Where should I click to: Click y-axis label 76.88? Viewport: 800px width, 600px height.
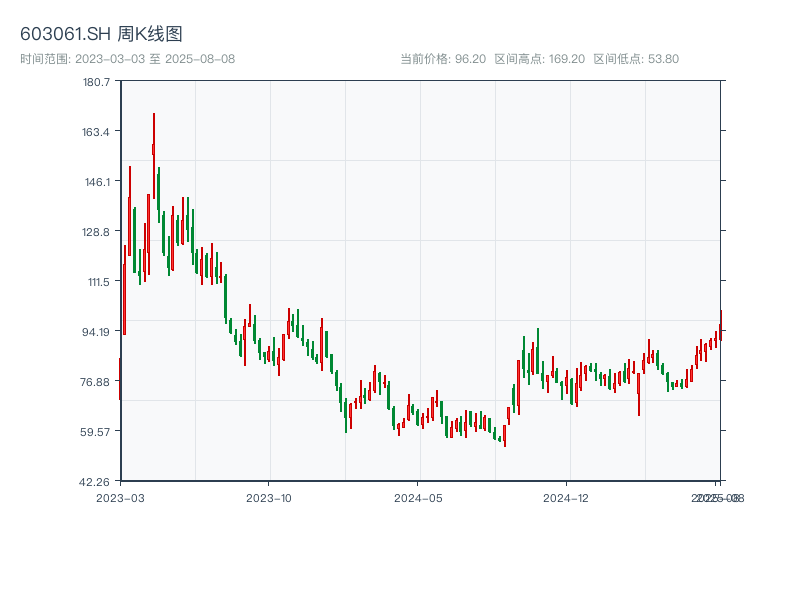[95, 382]
